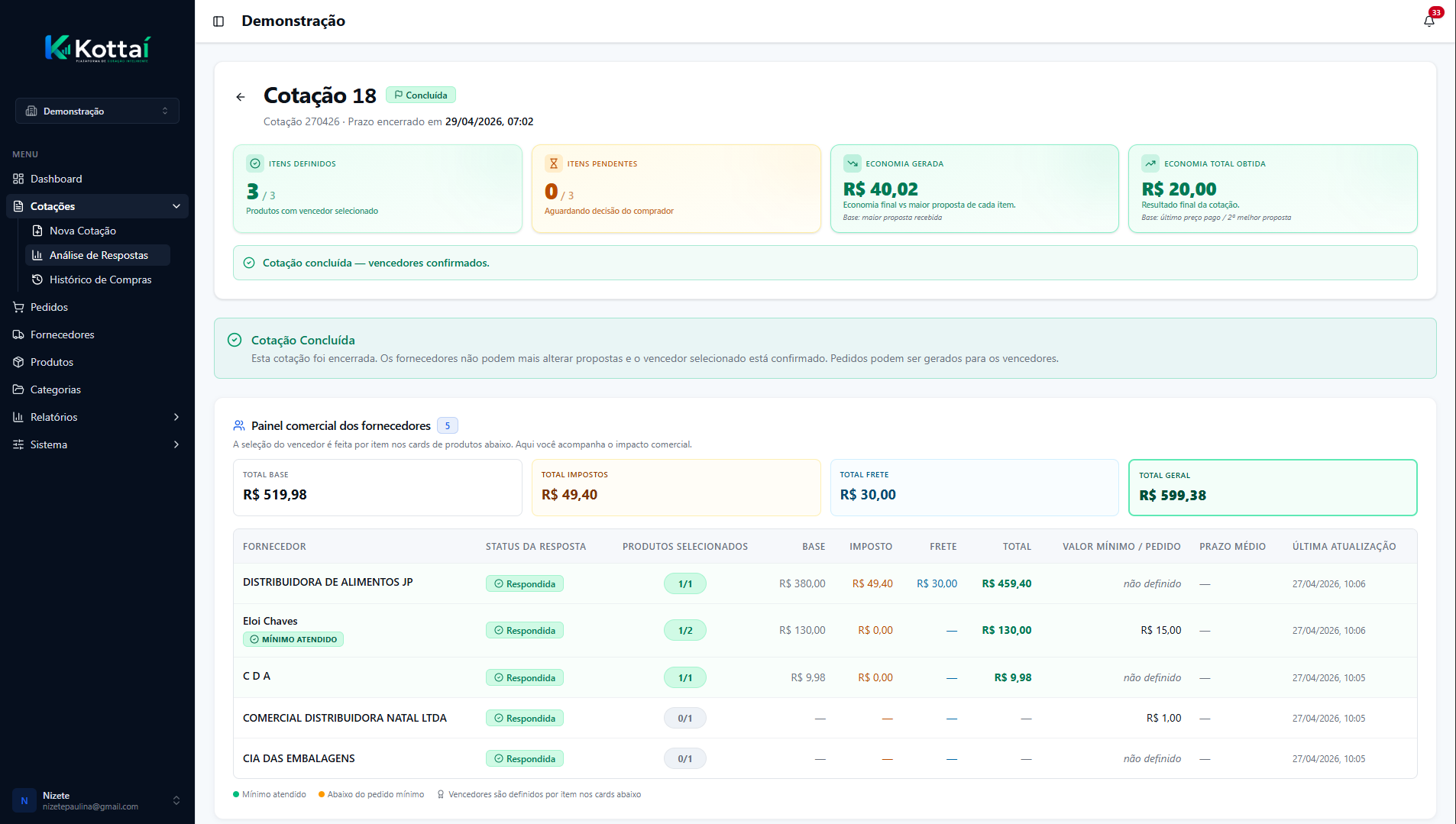Click the user avatar N
The height and width of the screenshot is (824, 1456).
click(24, 800)
